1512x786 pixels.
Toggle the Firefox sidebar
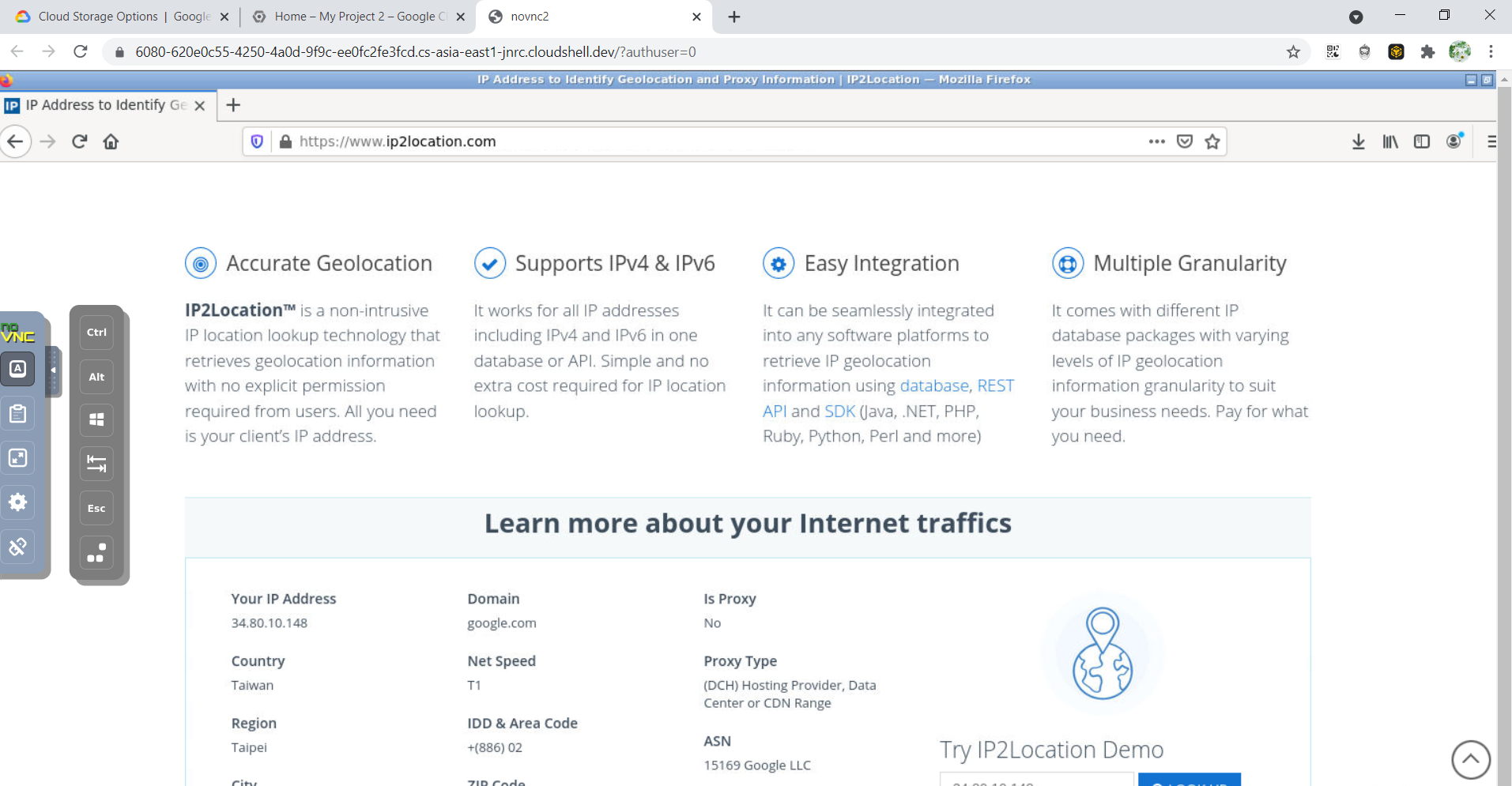(x=1422, y=141)
